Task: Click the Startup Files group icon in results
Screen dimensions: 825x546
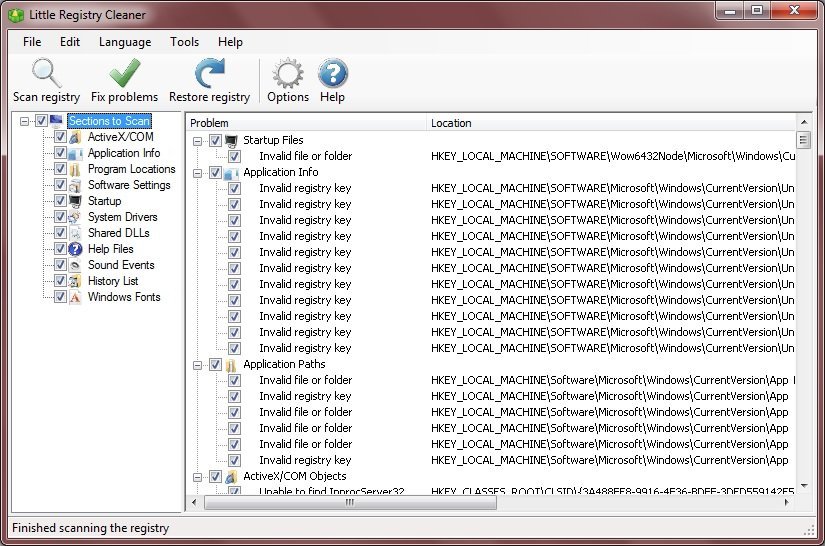Action: point(231,140)
